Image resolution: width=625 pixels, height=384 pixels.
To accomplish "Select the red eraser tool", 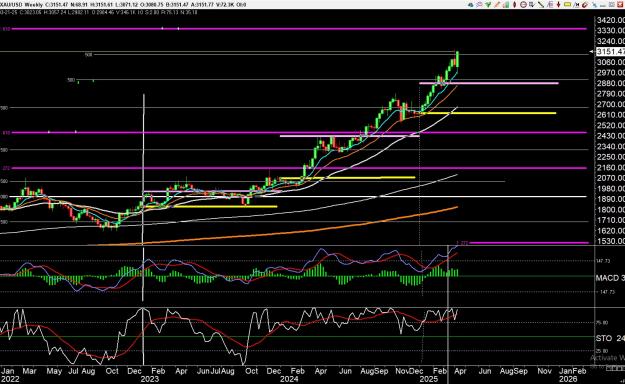I will point(585,5).
